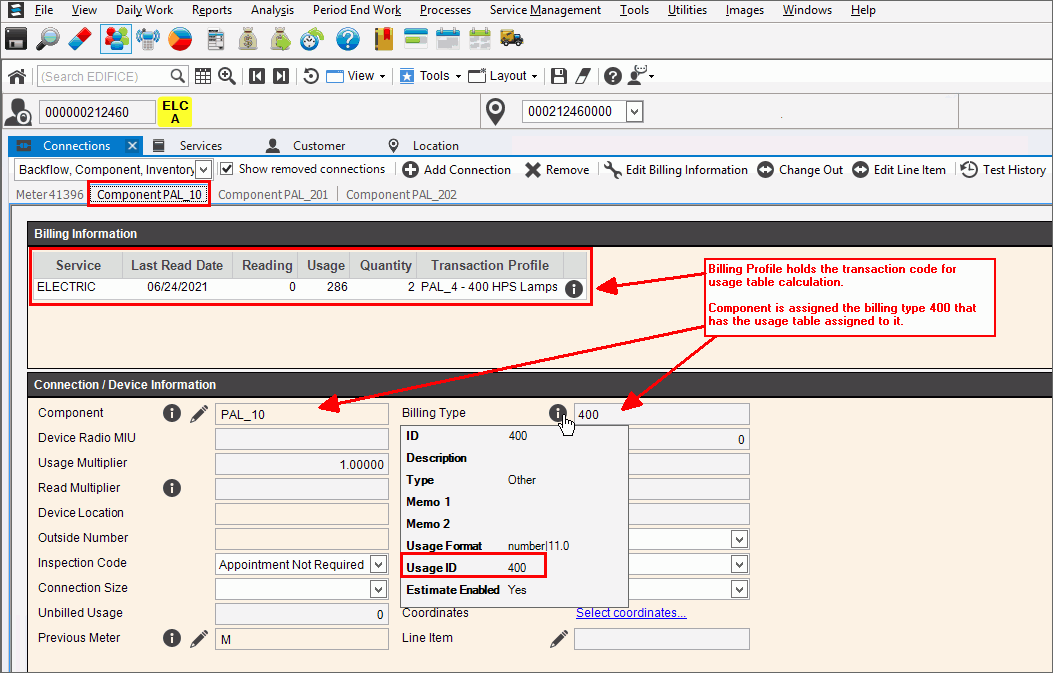
Task: Open the Inspection Code dropdown
Action: pyautogui.click(x=378, y=564)
